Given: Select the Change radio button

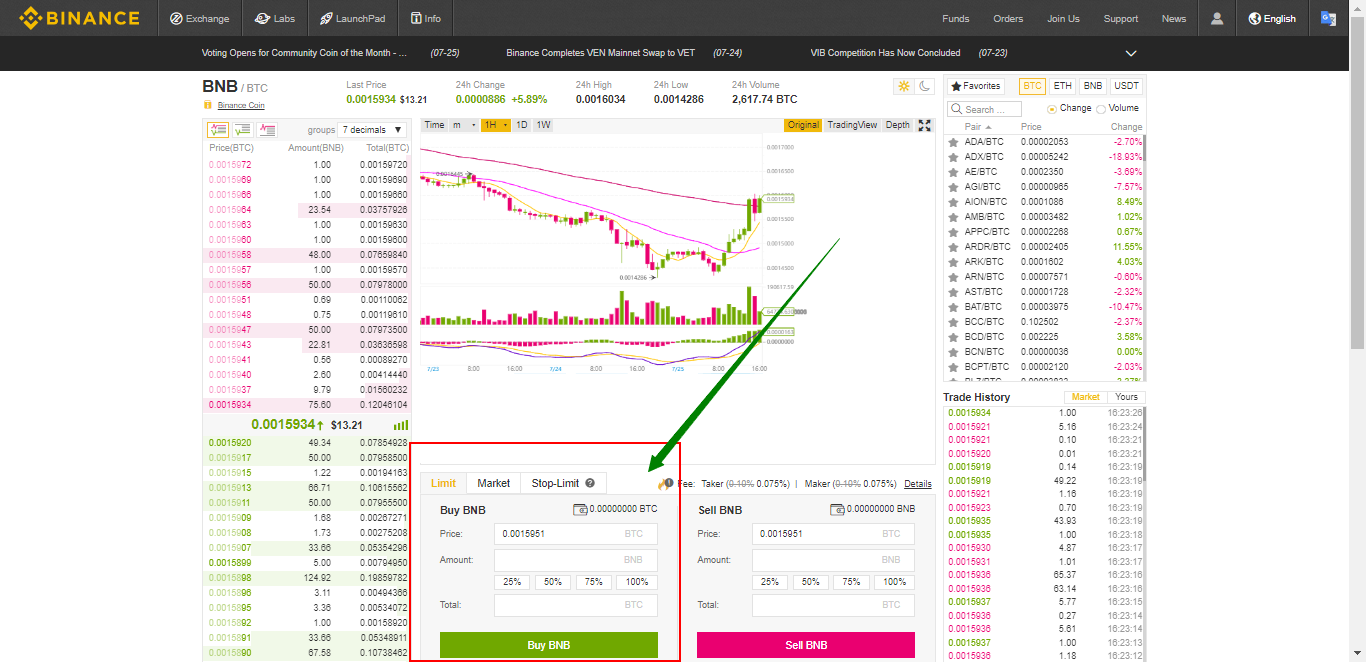Looking at the screenshot, I should tap(1052, 109).
